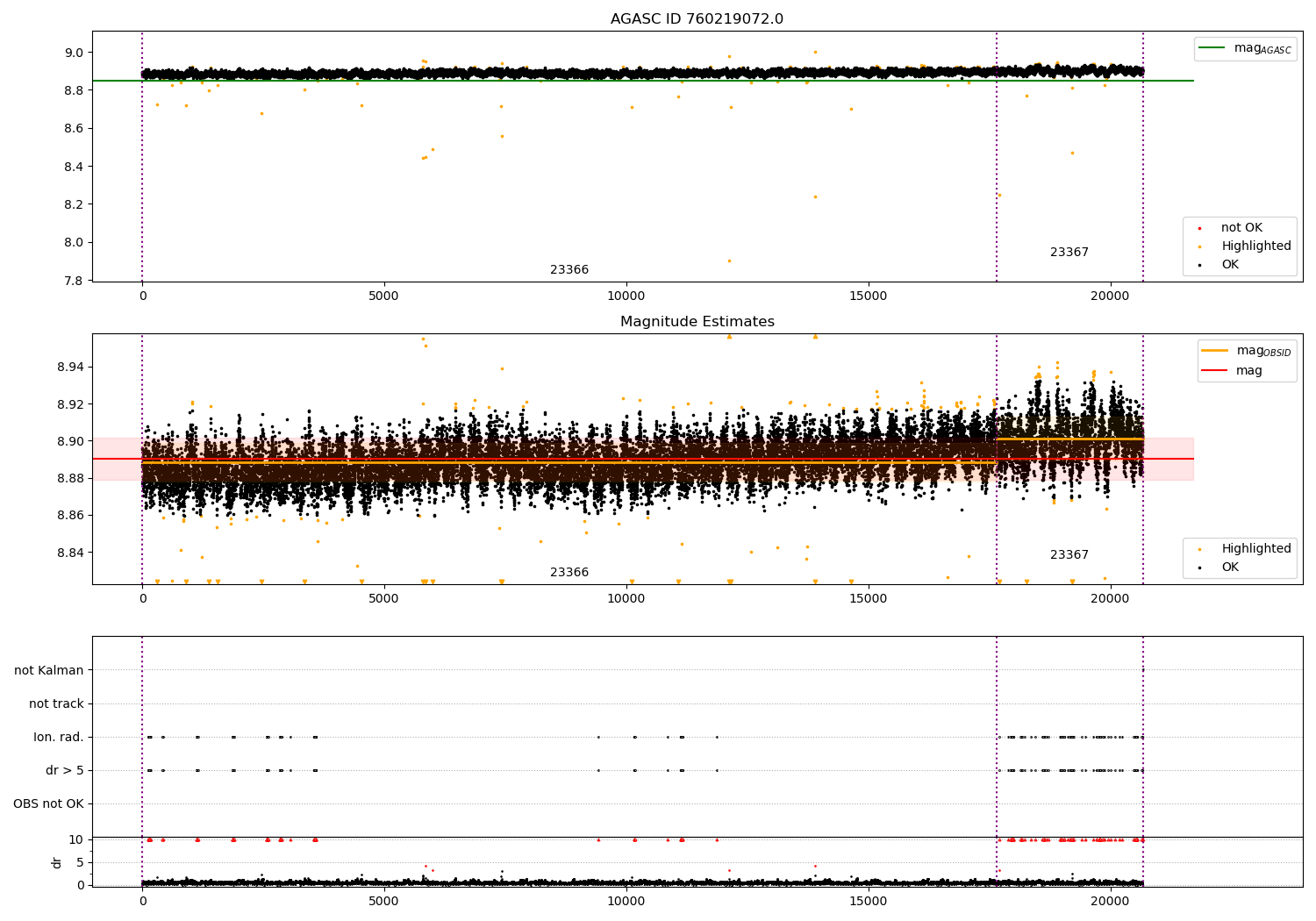
Task: Click the '15000' x tick under the bottom plot
Action: pyautogui.click(x=869, y=902)
